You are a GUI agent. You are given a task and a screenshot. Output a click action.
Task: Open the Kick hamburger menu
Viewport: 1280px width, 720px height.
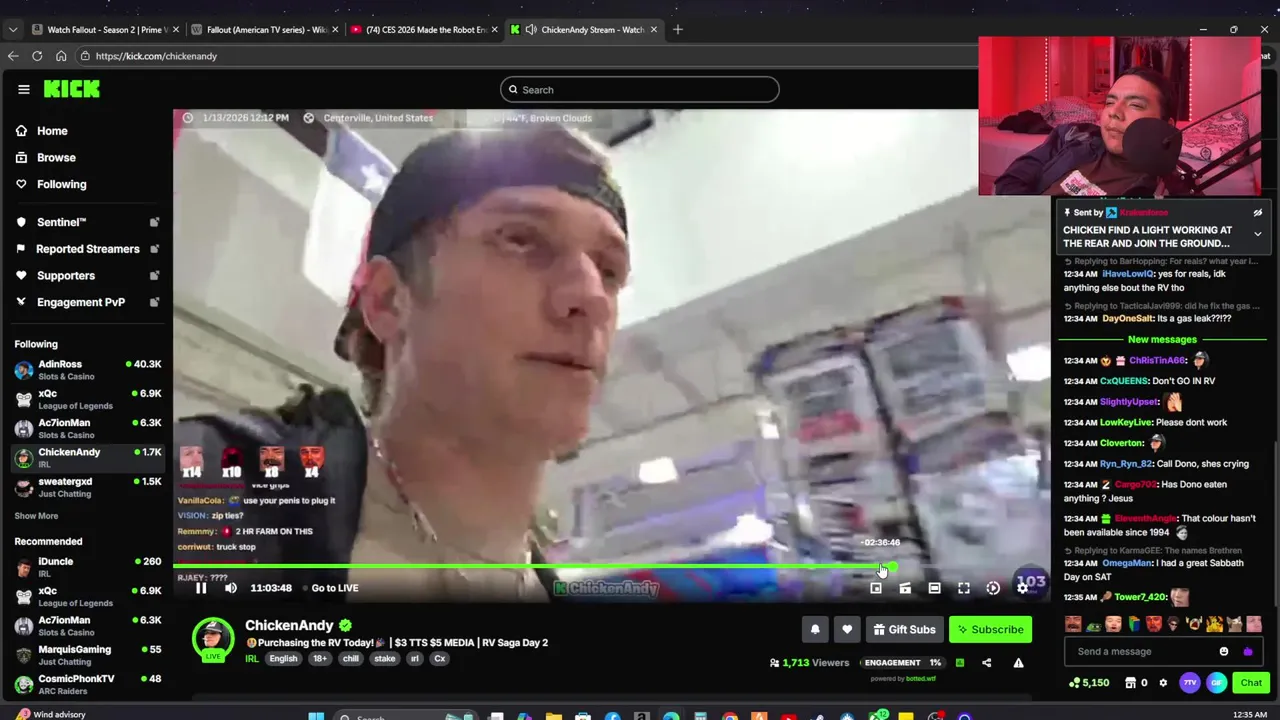coord(24,89)
